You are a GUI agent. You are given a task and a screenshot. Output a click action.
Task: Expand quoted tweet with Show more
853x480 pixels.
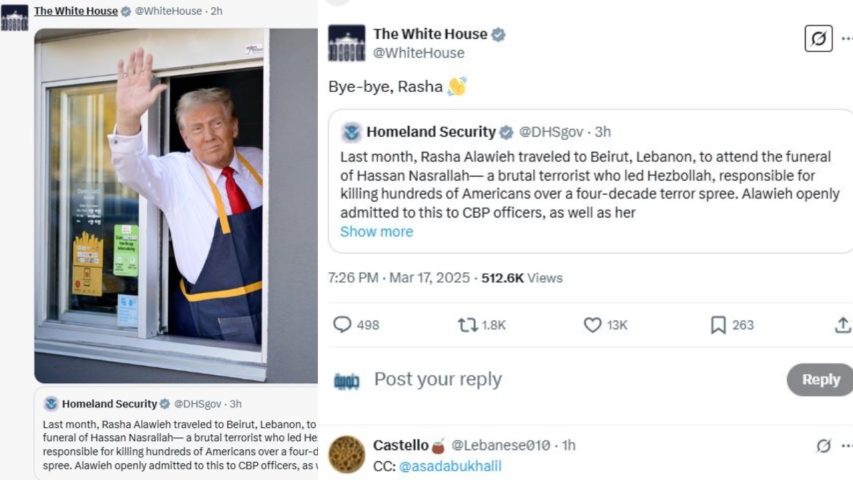[376, 232]
